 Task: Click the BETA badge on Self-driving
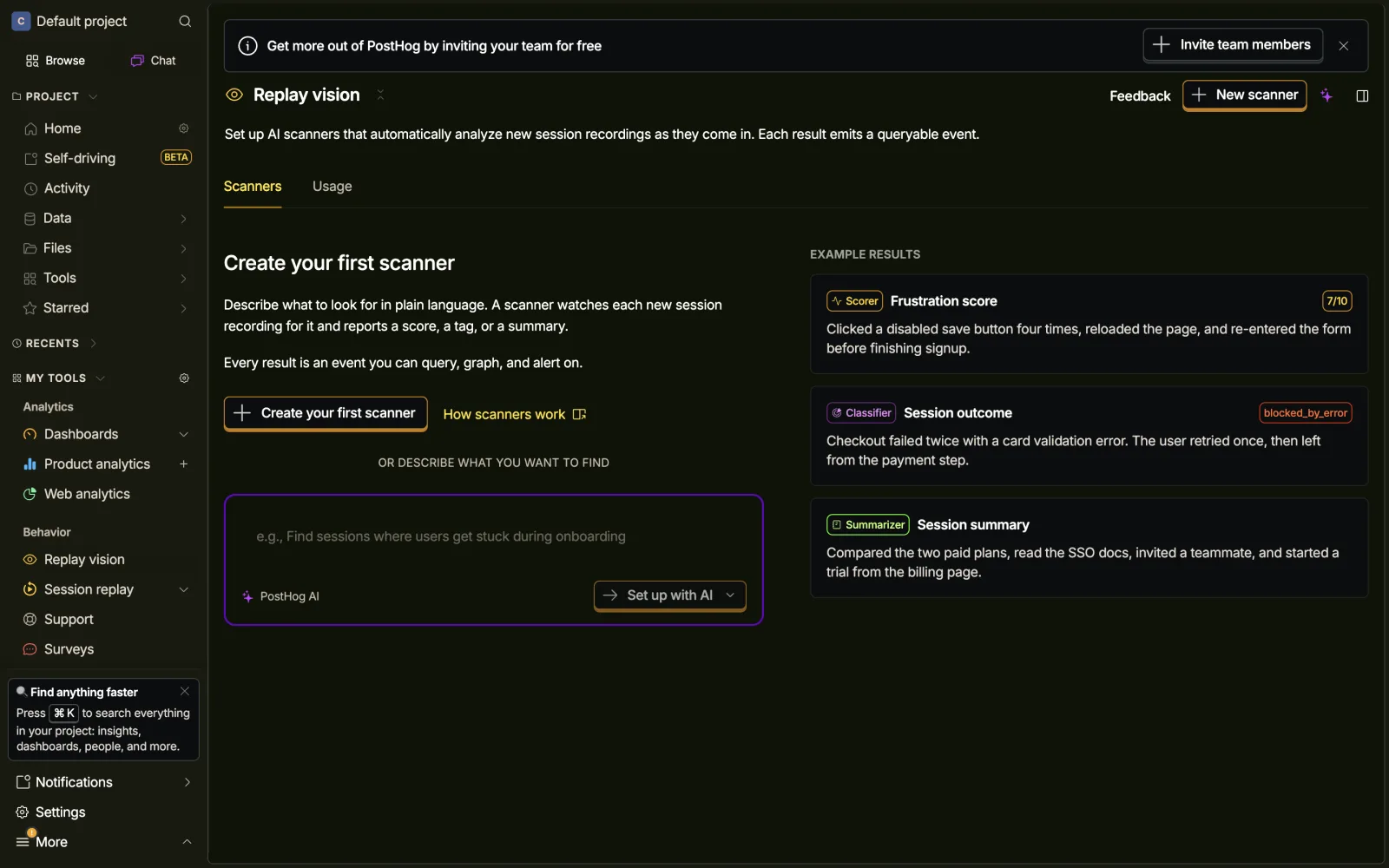click(x=176, y=157)
